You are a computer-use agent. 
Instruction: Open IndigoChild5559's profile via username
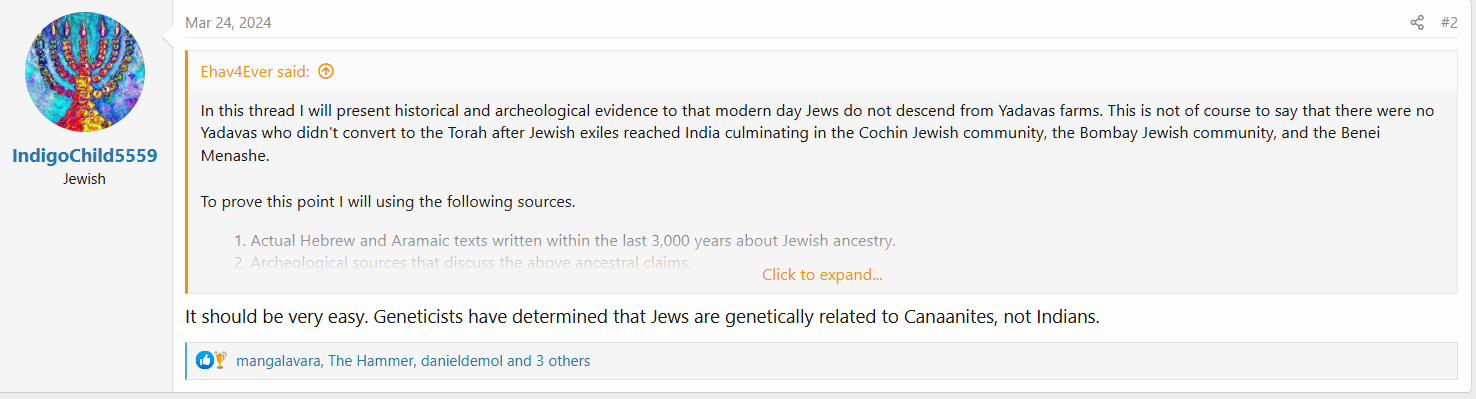85,156
